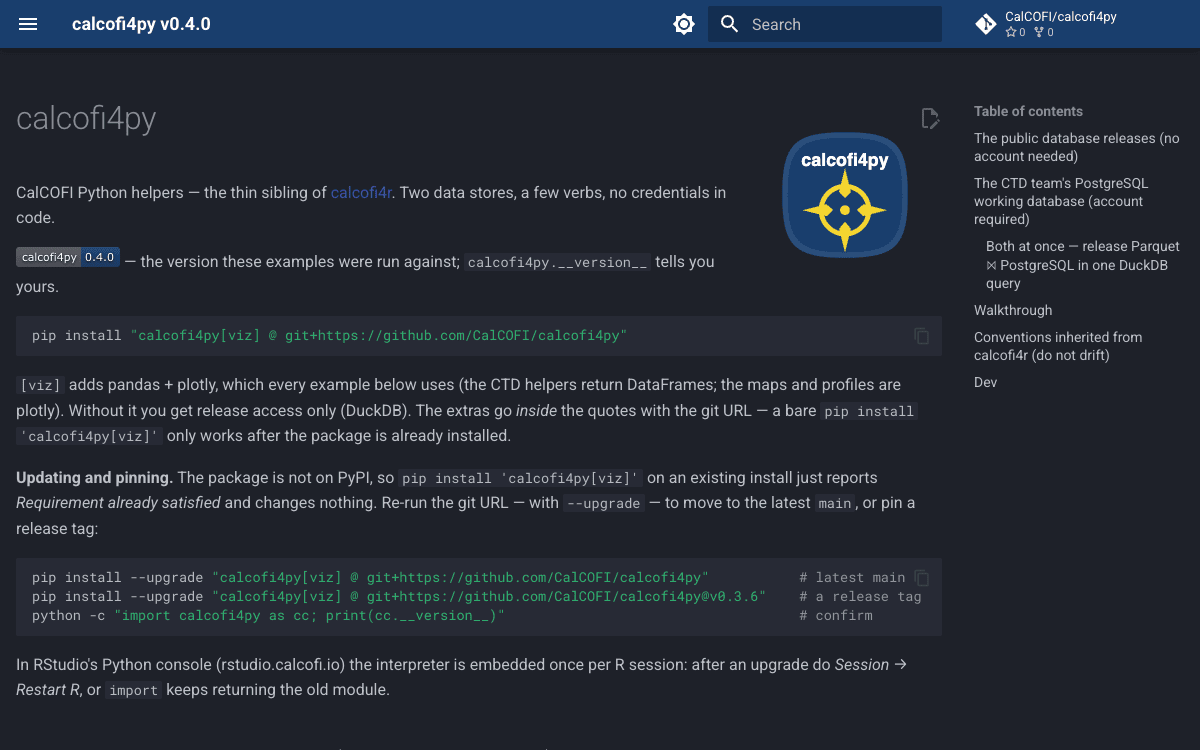Click the search magnifier icon
Screen dimensions: 1200x750
coord(730,24)
